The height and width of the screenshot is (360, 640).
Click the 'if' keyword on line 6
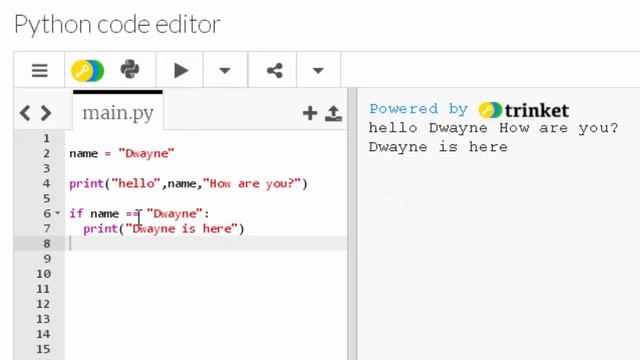tap(76, 213)
